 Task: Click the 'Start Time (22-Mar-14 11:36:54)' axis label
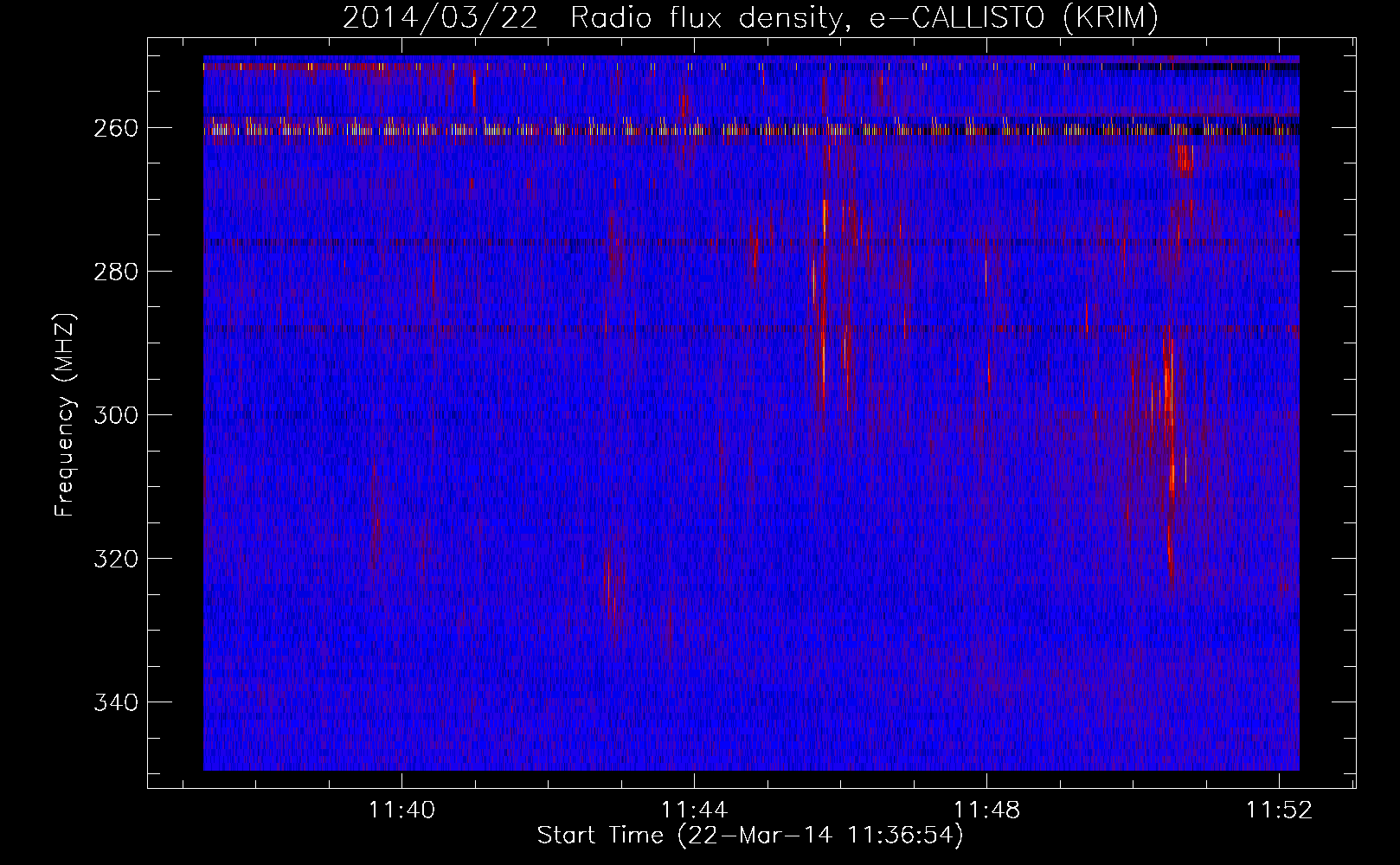coord(750,836)
